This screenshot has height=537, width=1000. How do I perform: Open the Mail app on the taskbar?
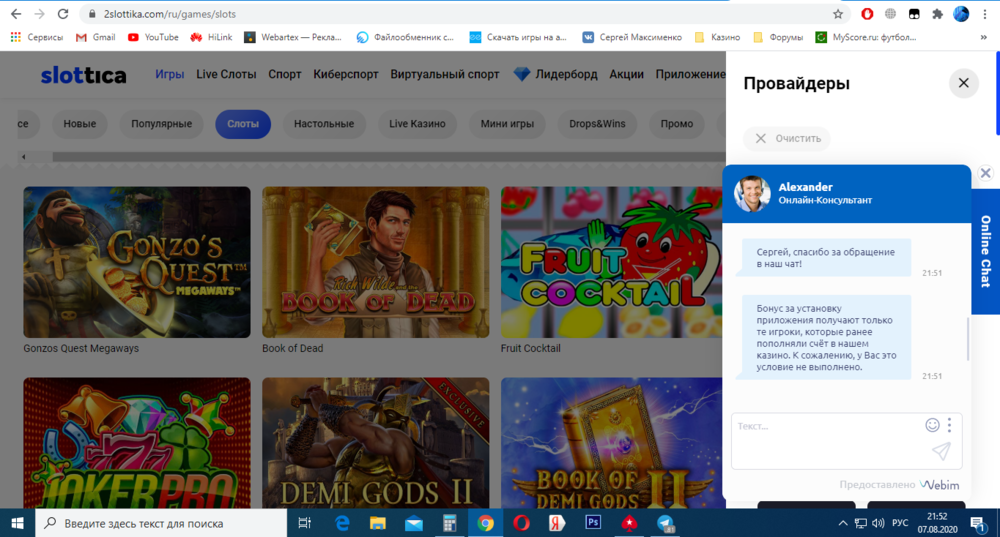(414, 523)
